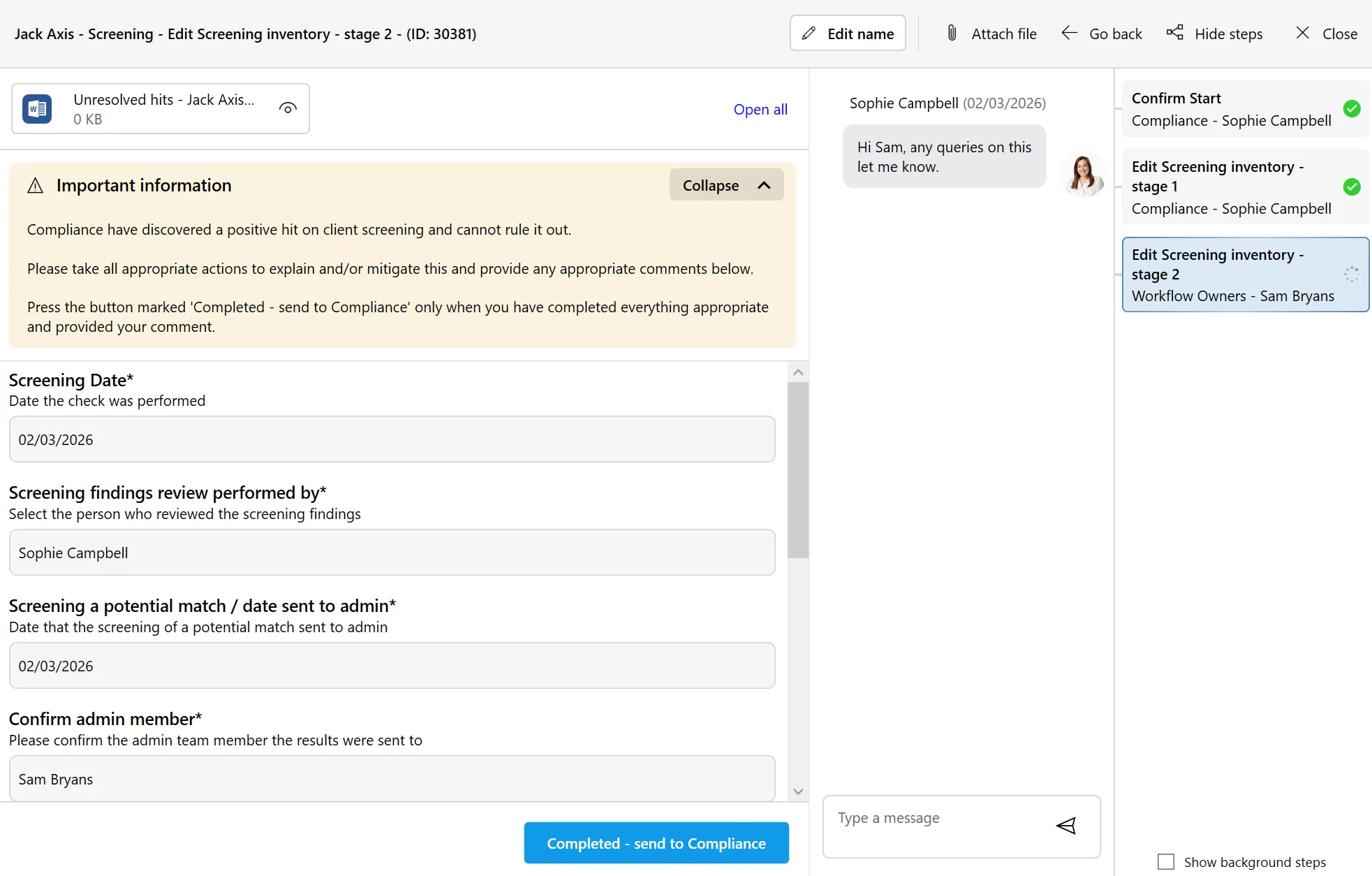Viewport: 1372px width, 876px height.
Task: Click green checkmark on Confirm Start step
Action: click(1352, 108)
